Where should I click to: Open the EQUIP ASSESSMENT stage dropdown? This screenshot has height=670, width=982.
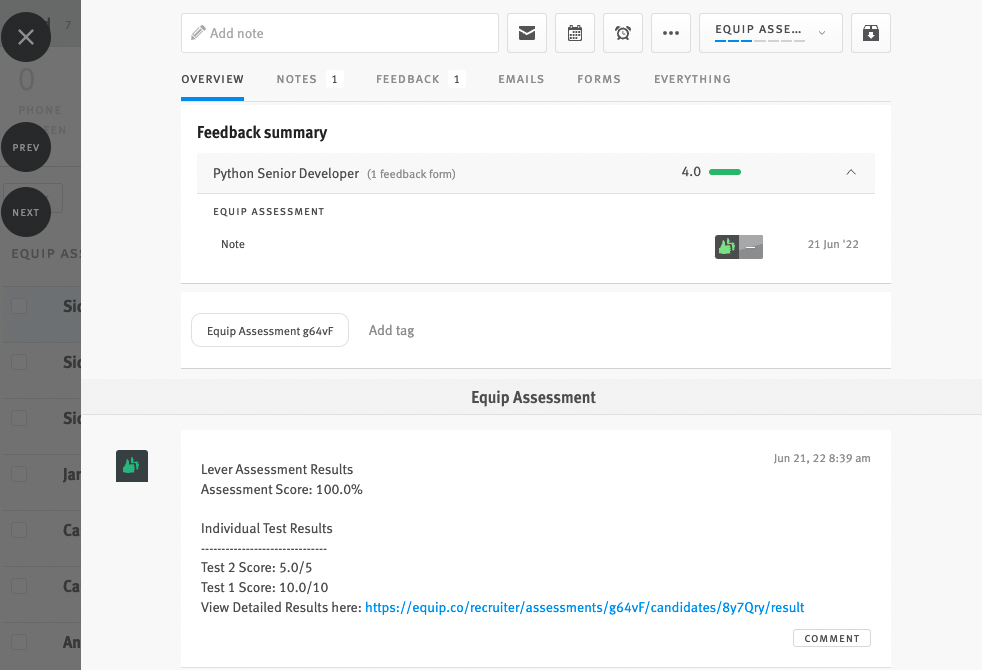(770, 32)
